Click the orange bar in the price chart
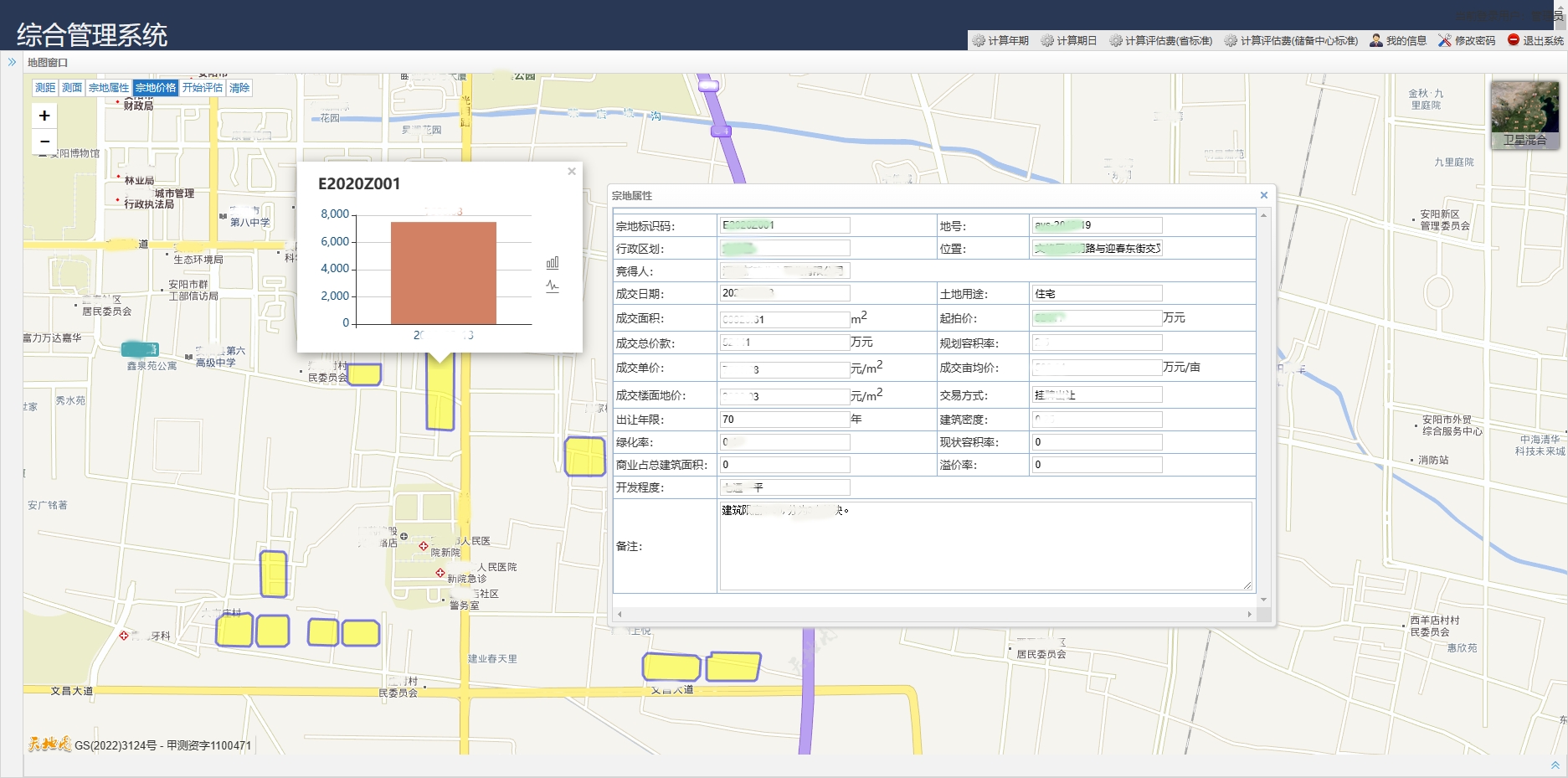 444,273
